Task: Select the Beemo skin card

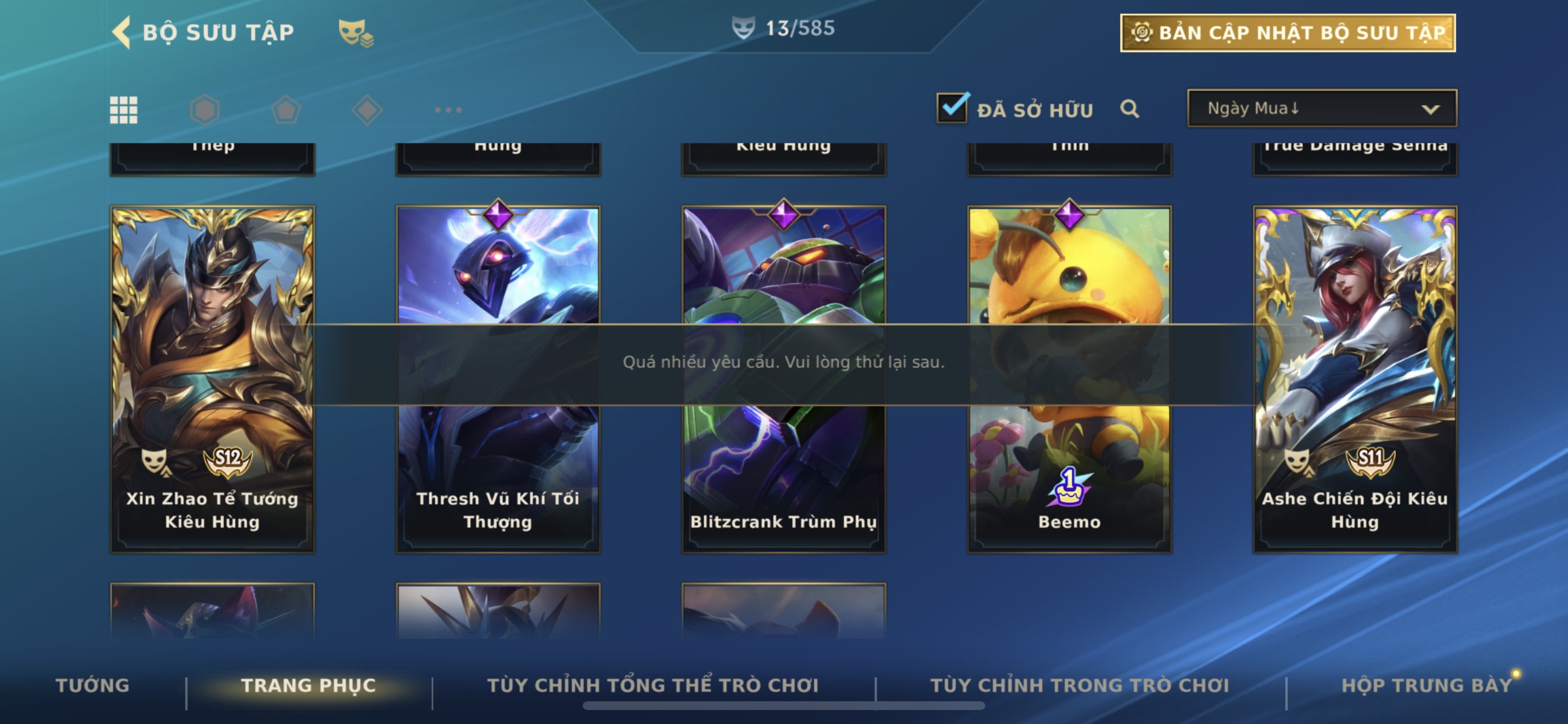Action: [x=1069, y=379]
